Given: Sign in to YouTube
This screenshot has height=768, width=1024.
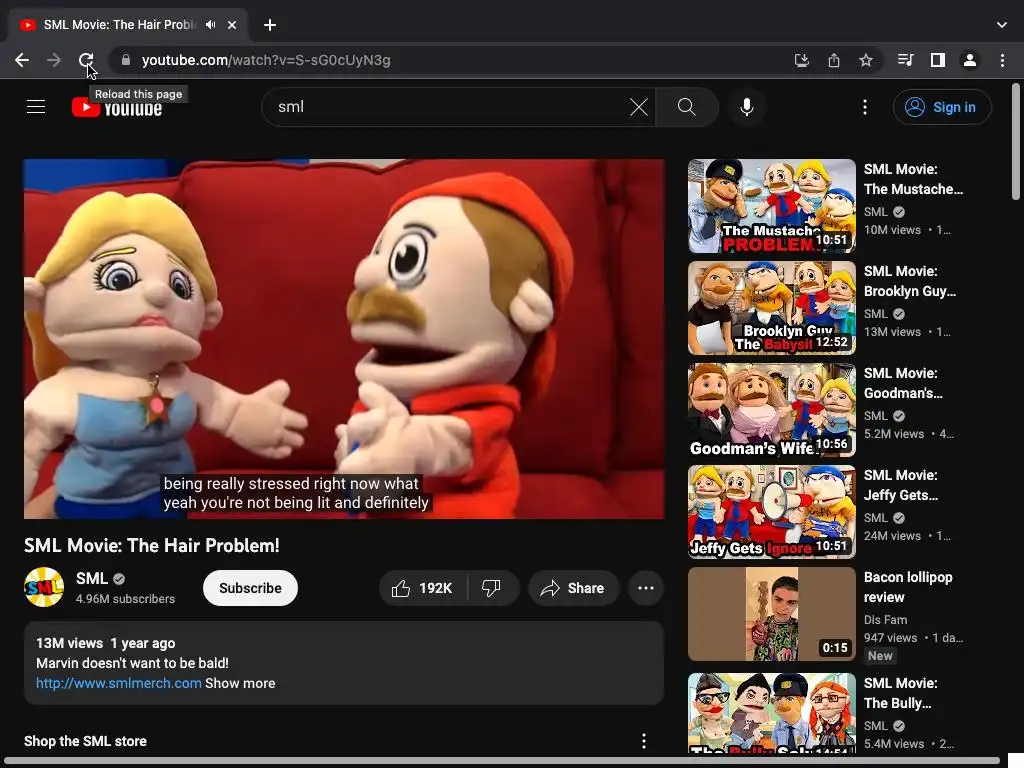Looking at the screenshot, I should coord(942,107).
